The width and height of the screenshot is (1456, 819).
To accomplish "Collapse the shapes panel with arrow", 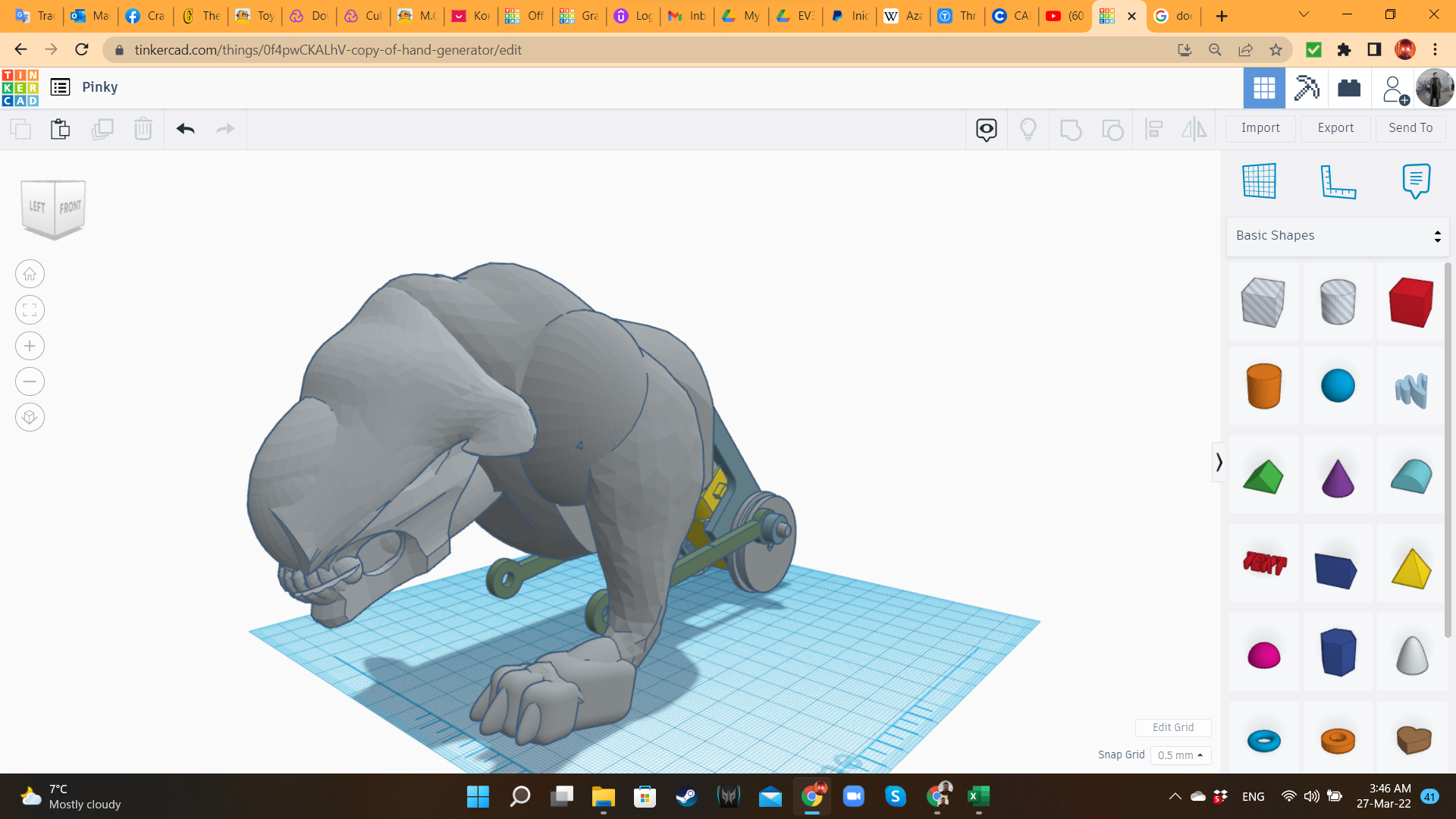I will coord(1219,463).
